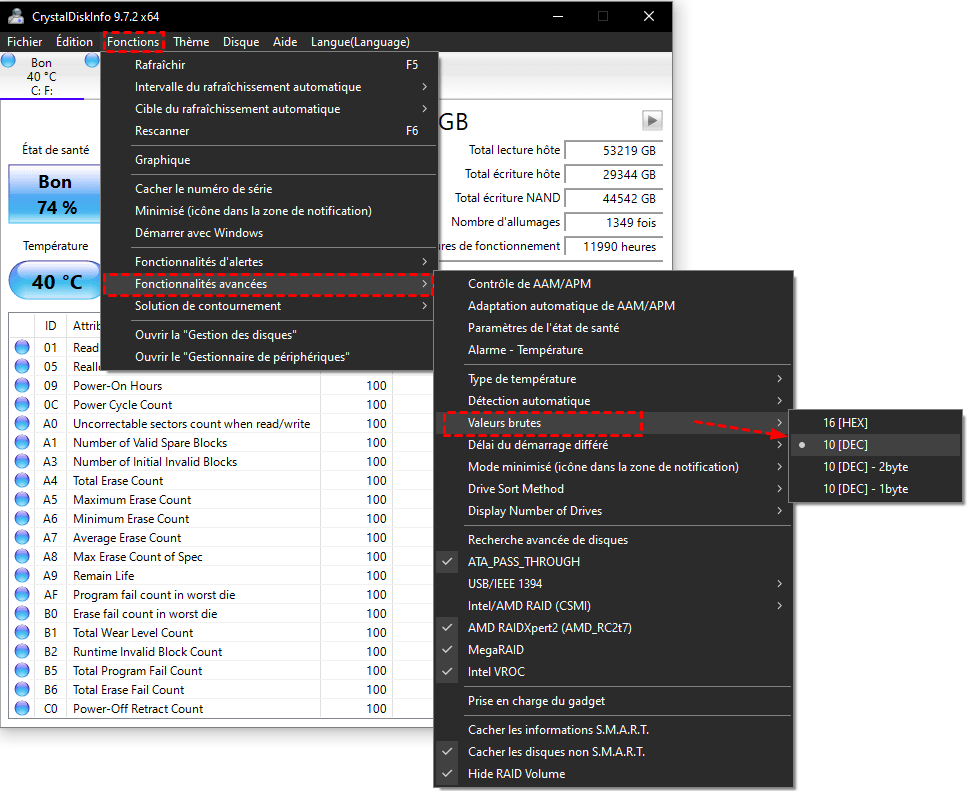
Task: Click status orb of Number of Initial Invalid Blocks
Action: pyautogui.click(x=22, y=461)
